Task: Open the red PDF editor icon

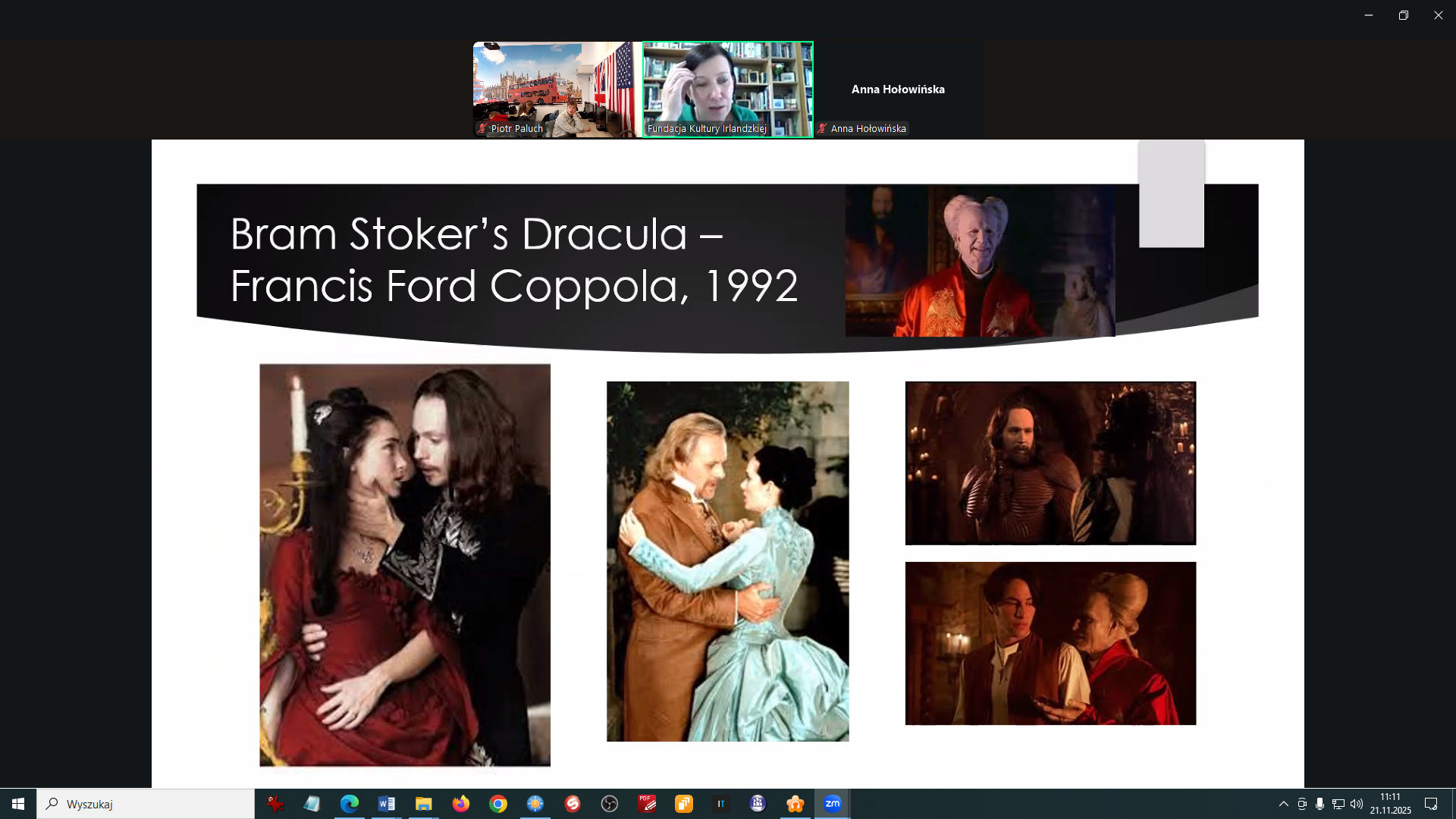Action: [646, 804]
